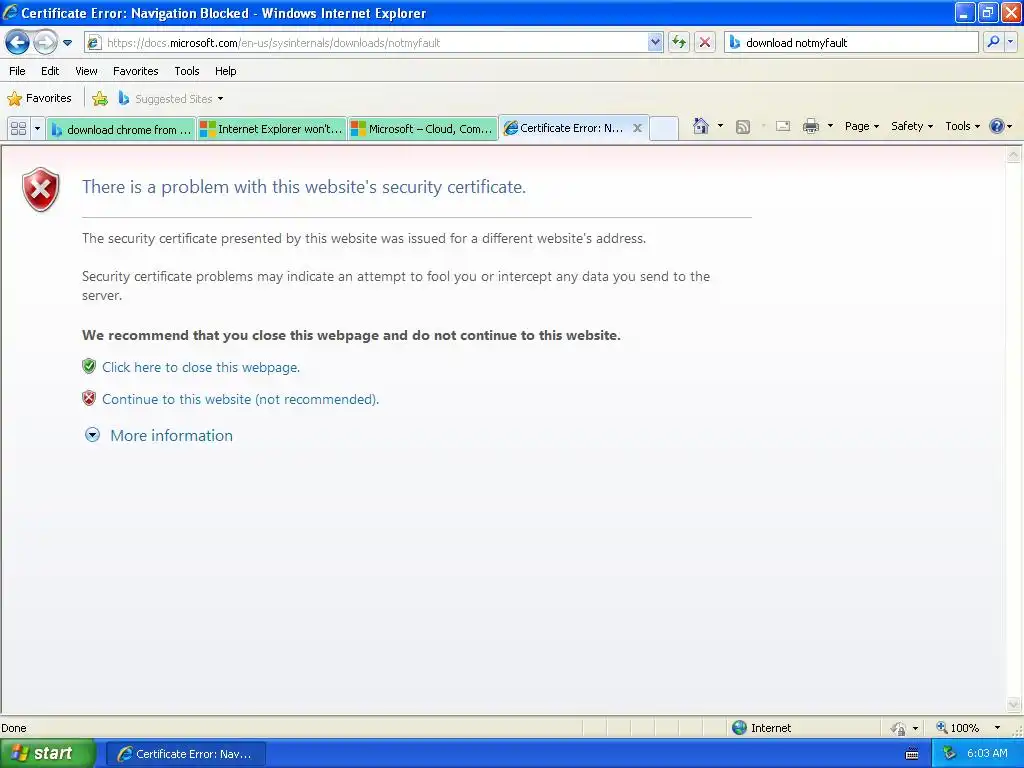The height and width of the screenshot is (768, 1024).
Task: Click 'Click here to close this webpage' link
Action: [200, 367]
